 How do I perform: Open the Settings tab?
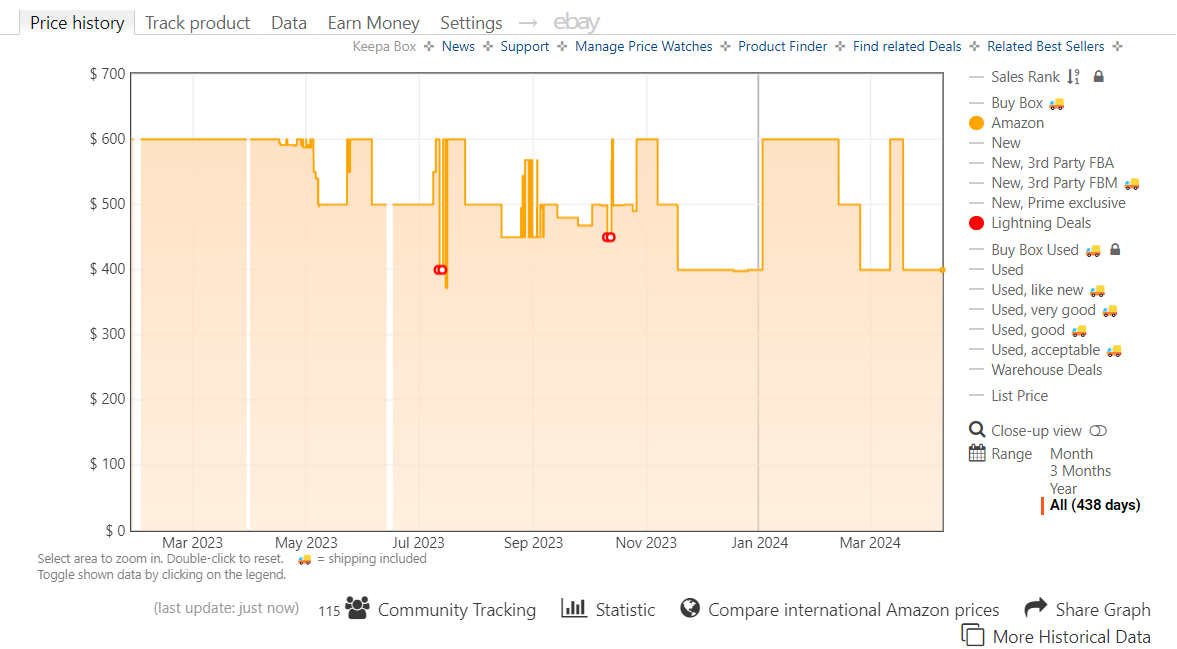471,22
